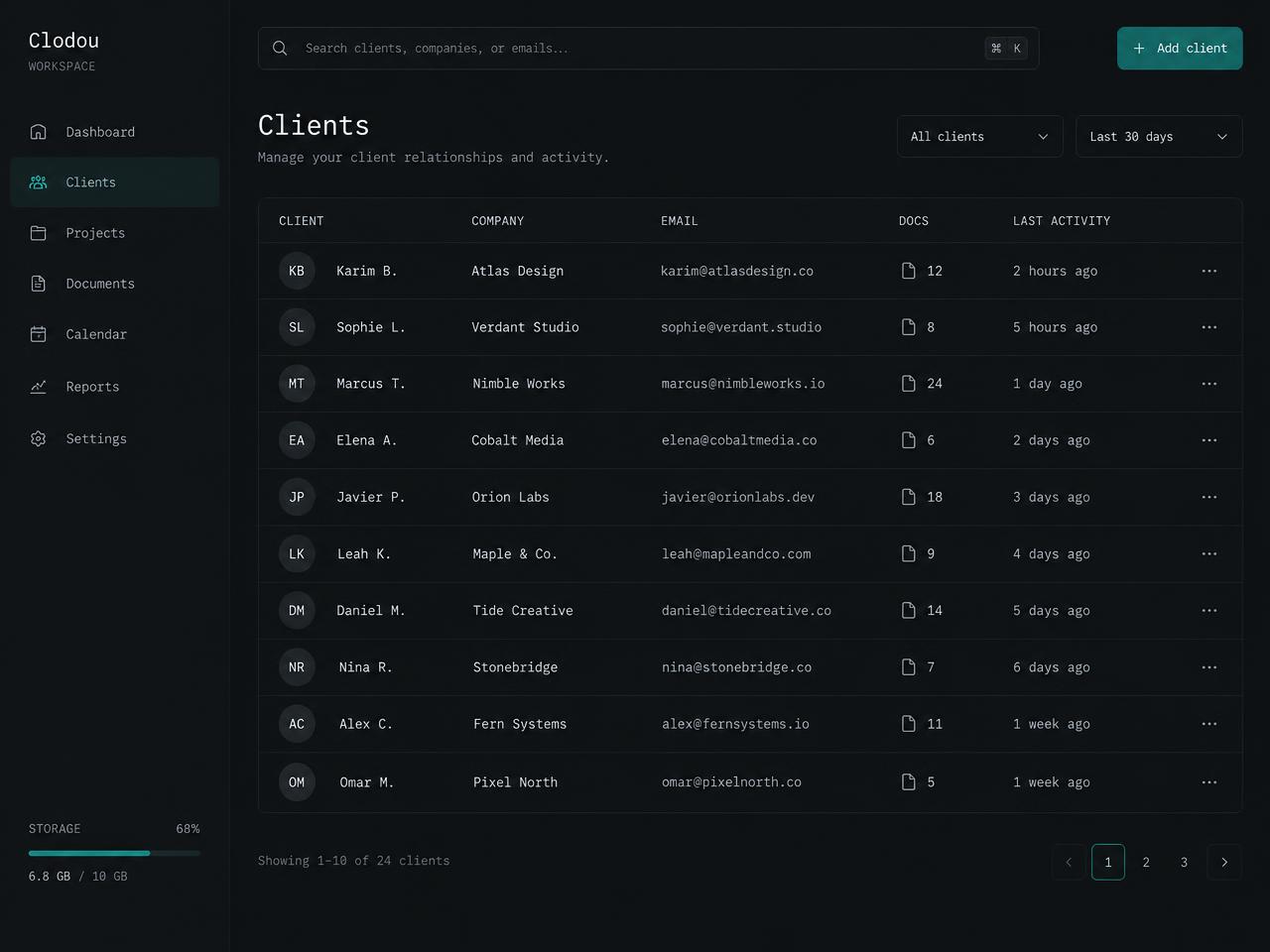Screen dimensions: 1270x952
Task: Open row actions for Elena A.
Action: tap(1208, 440)
